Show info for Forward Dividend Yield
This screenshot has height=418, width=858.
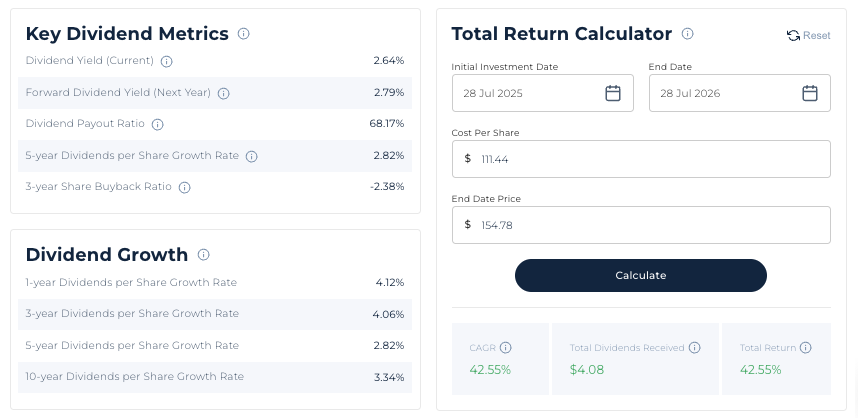[223, 93]
